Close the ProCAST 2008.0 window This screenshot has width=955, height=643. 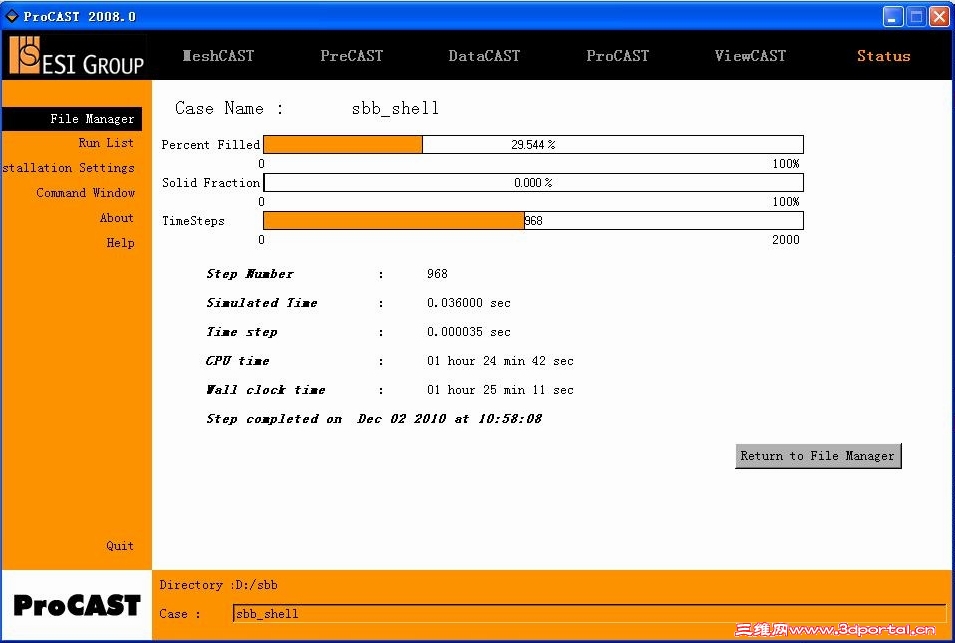point(939,16)
